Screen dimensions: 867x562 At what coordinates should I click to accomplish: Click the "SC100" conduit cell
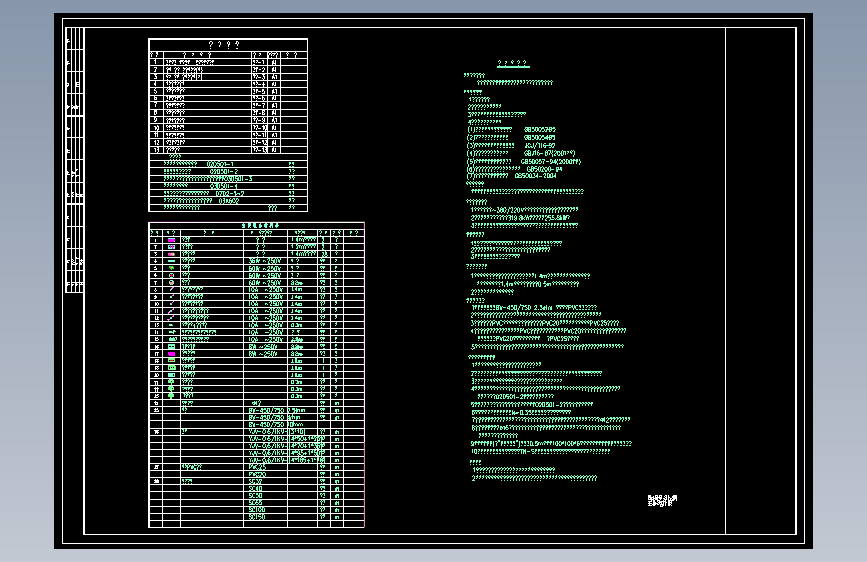pos(257,510)
